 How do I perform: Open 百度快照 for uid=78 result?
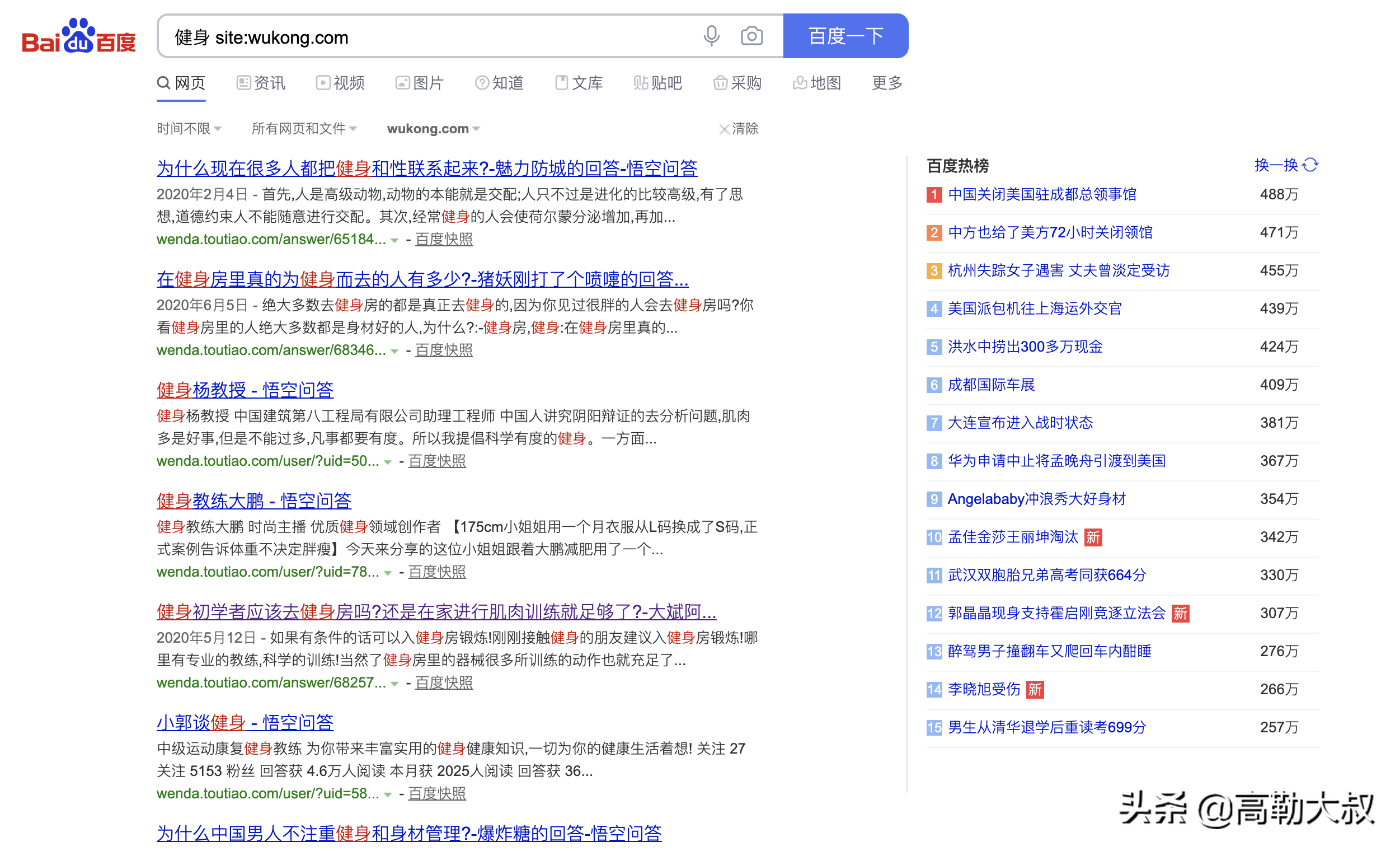tap(437, 572)
